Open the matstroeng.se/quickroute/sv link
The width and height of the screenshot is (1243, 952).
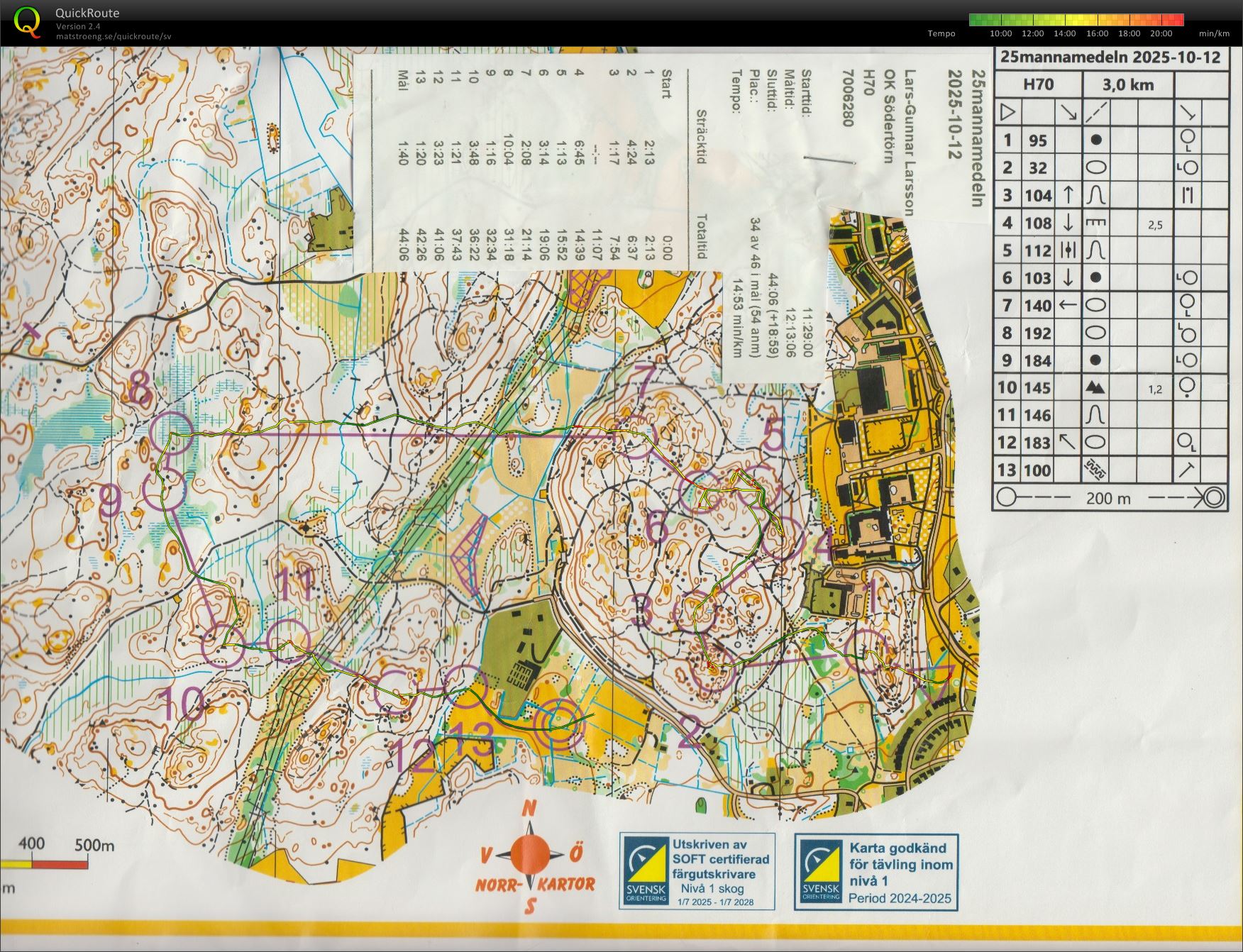click(114, 37)
